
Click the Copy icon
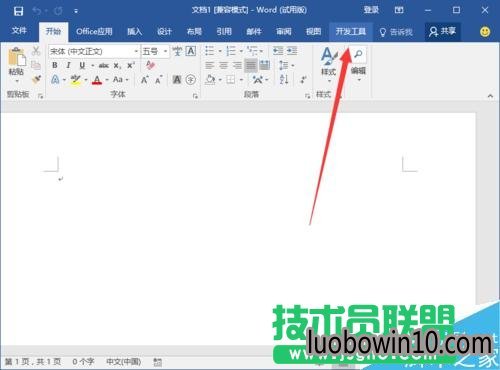tap(36, 65)
